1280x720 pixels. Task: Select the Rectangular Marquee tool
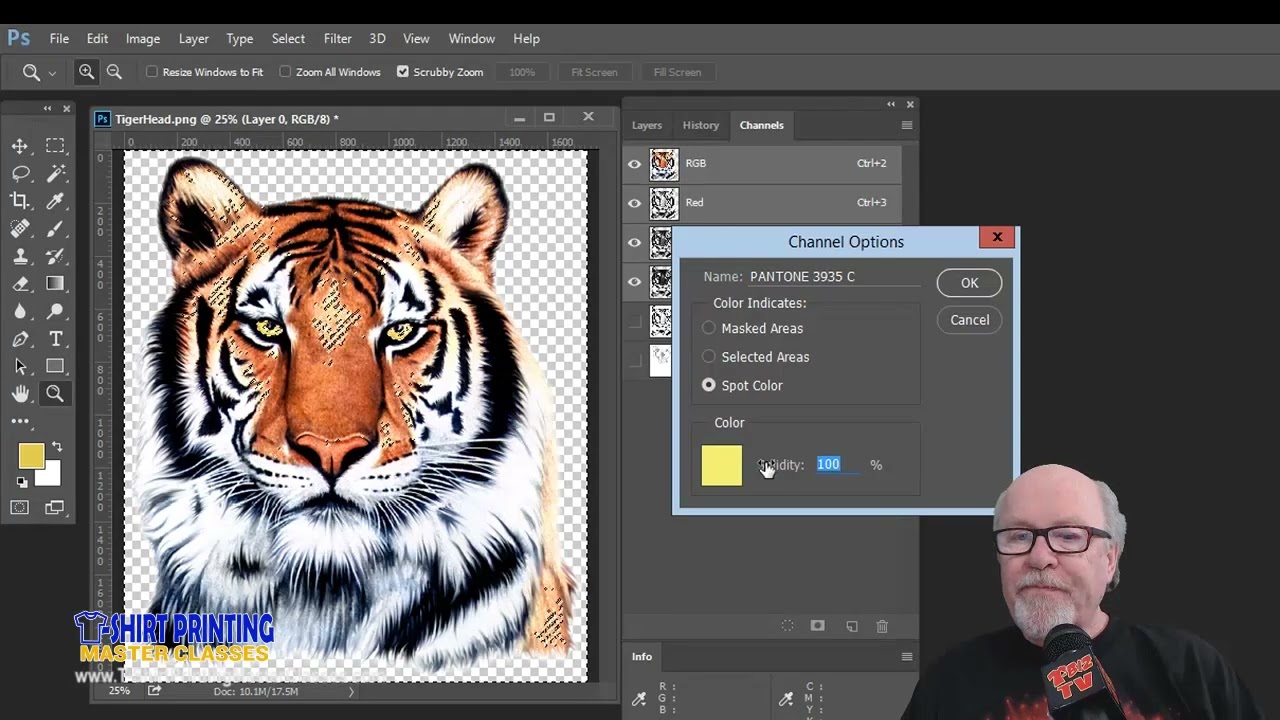click(x=55, y=146)
